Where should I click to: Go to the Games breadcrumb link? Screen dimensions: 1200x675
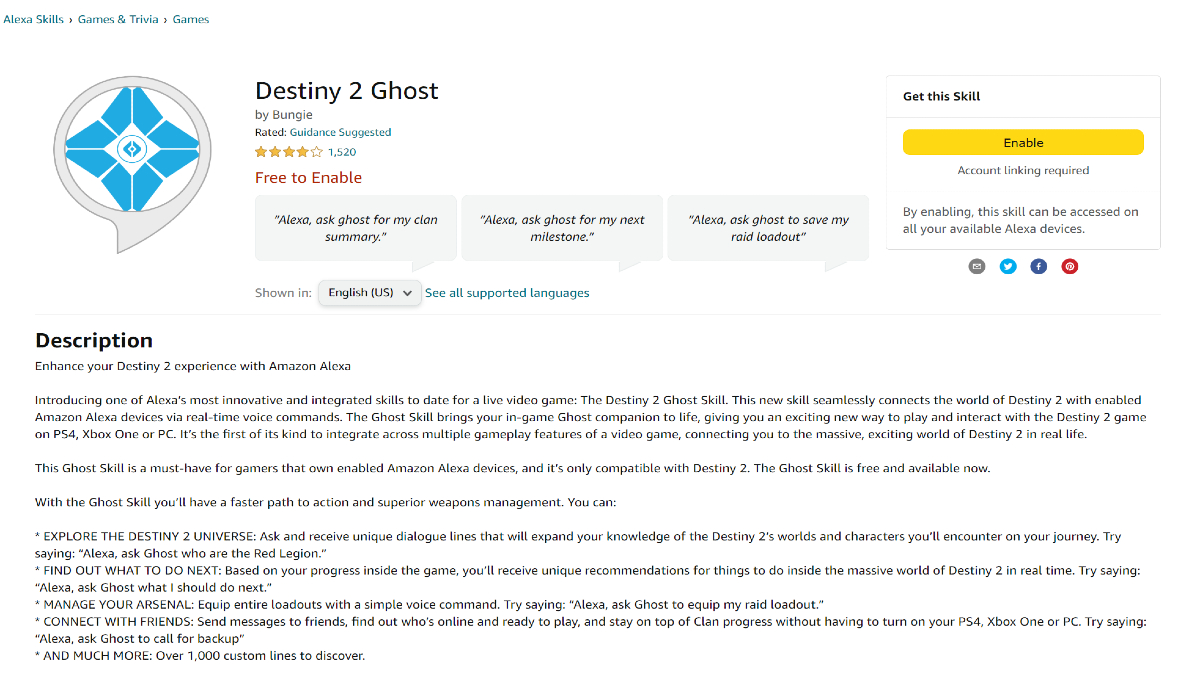tap(190, 18)
